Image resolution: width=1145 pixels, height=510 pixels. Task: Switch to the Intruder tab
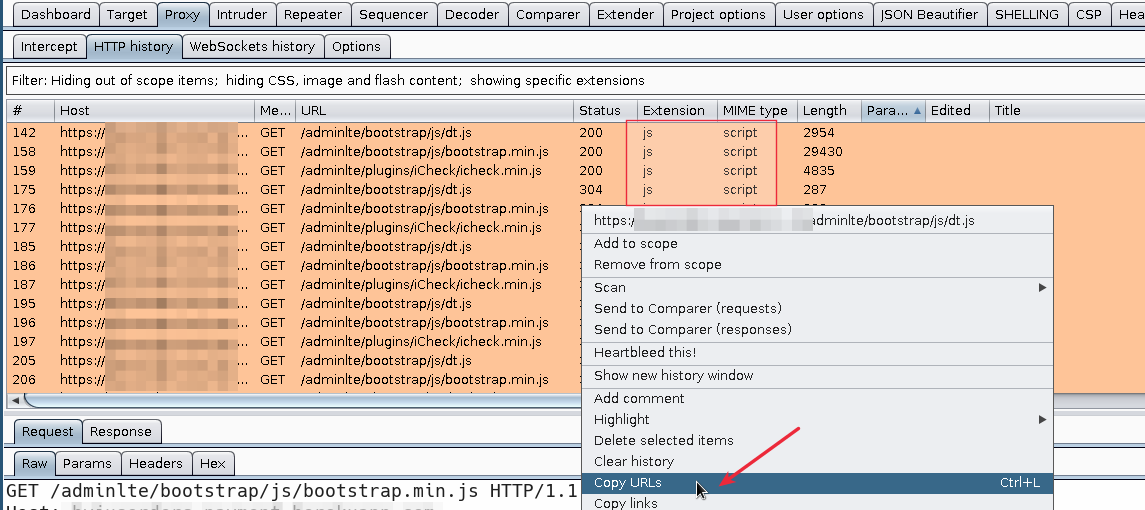(x=241, y=14)
